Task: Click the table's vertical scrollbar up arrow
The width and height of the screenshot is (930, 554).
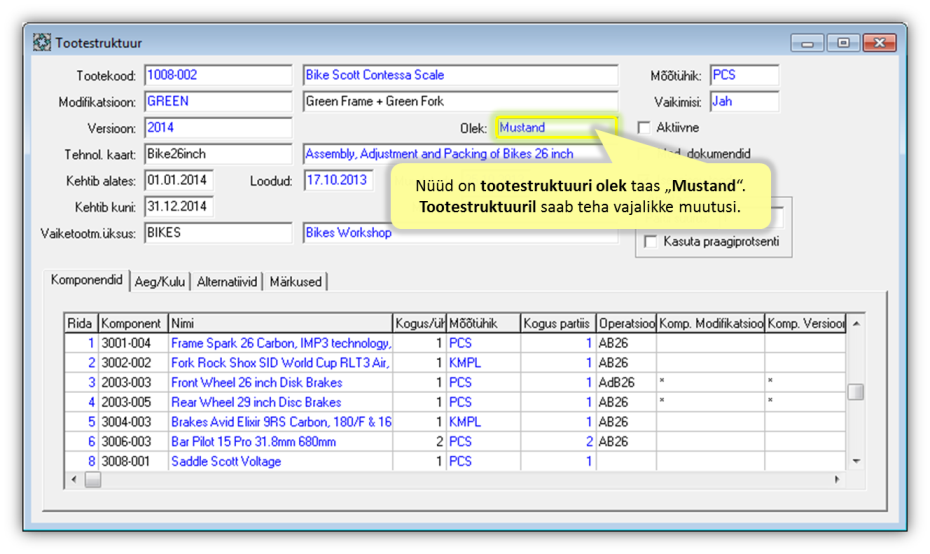Action: (x=856, y=323)
